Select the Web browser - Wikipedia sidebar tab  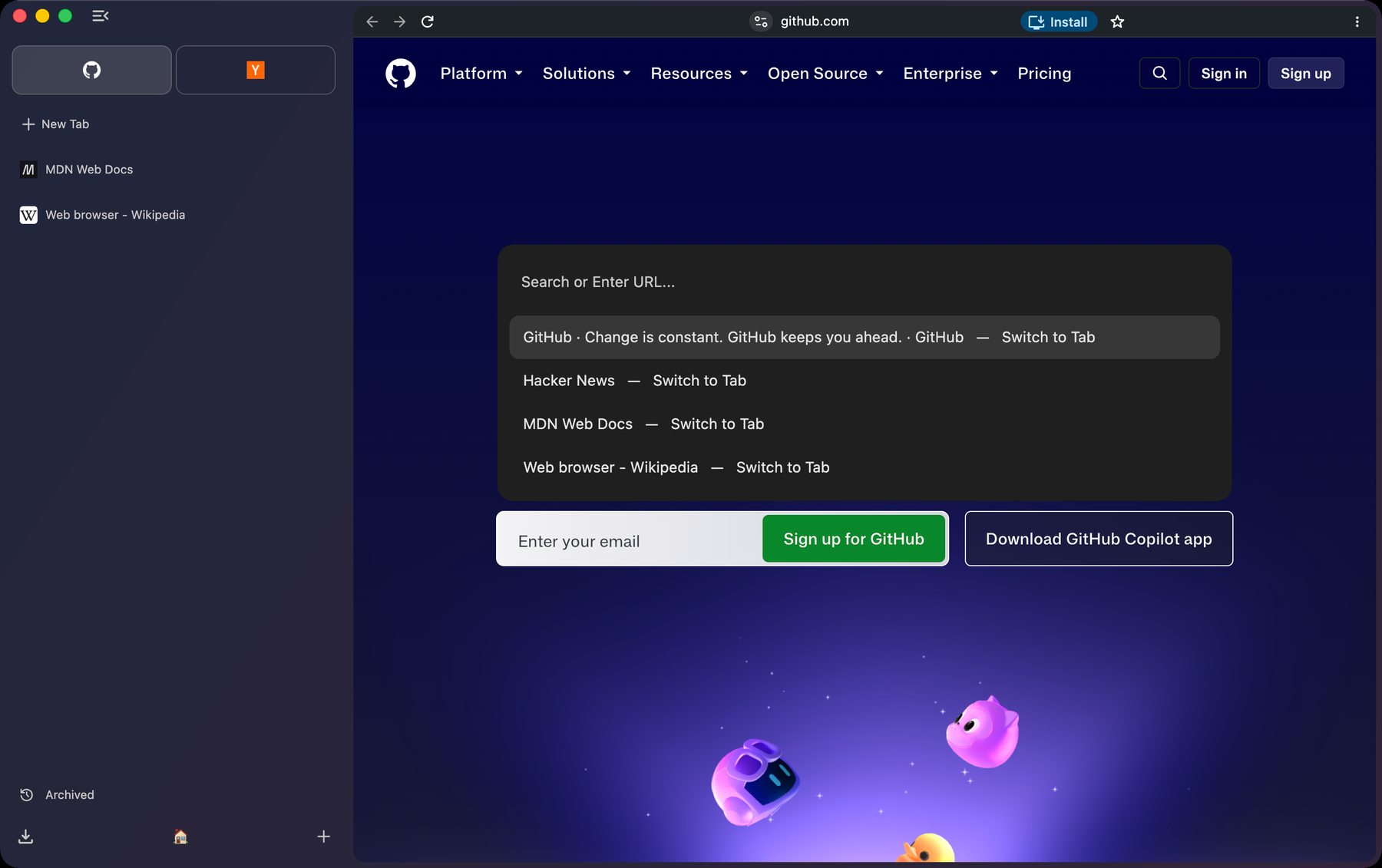[176, 215]
